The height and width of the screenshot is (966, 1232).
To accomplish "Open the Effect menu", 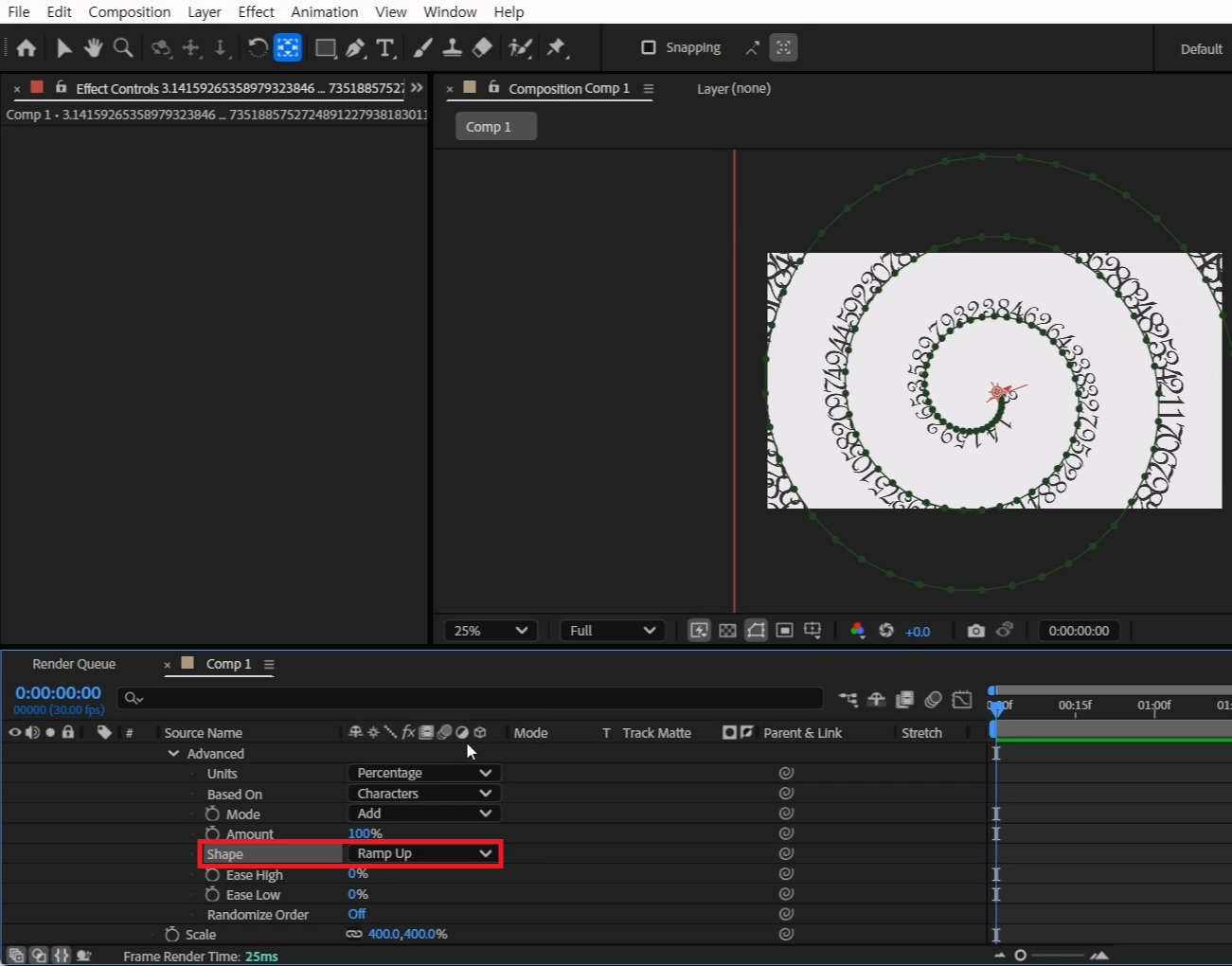I will point(256,11).
